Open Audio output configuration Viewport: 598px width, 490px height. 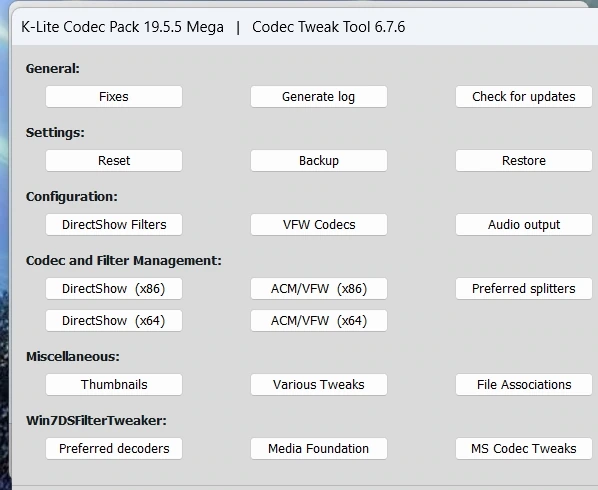[524, 225]
